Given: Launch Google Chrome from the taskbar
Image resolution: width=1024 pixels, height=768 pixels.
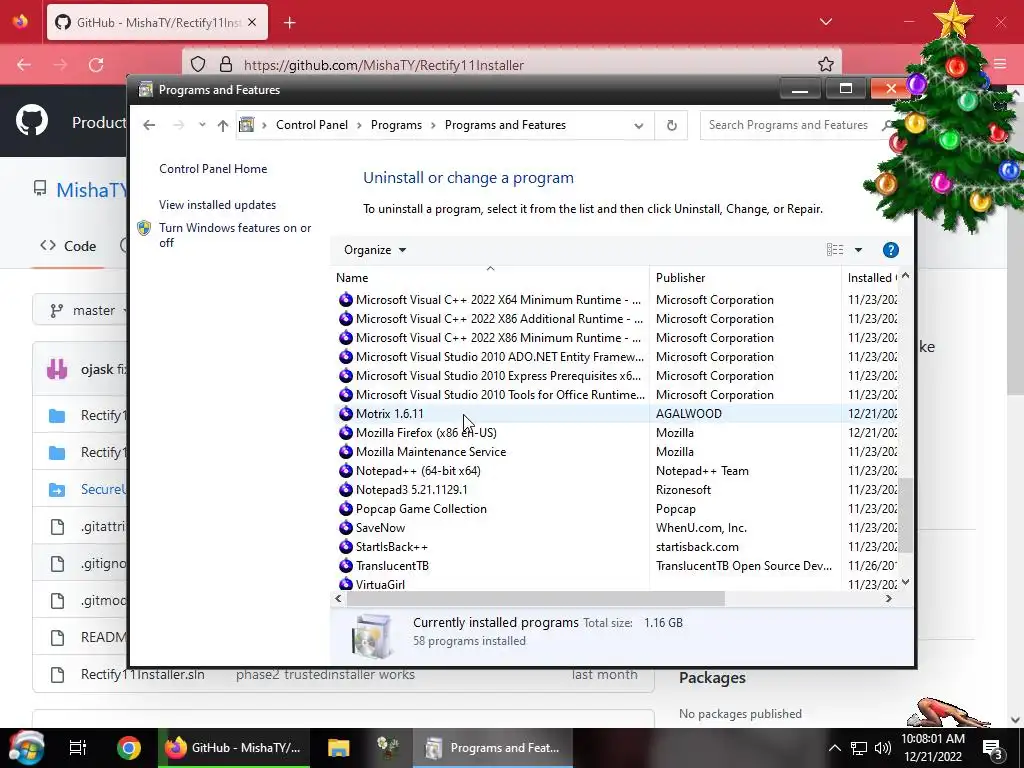Looking at the screenshot, I should pyautogui.click(x=129, y=748).
